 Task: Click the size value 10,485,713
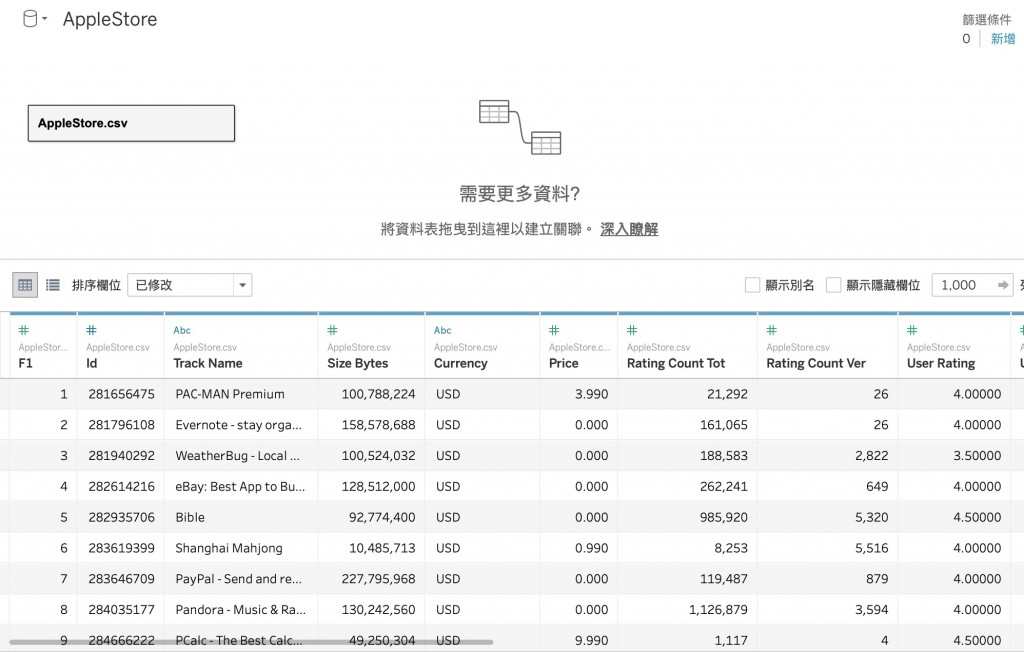[x=382, y=547]
